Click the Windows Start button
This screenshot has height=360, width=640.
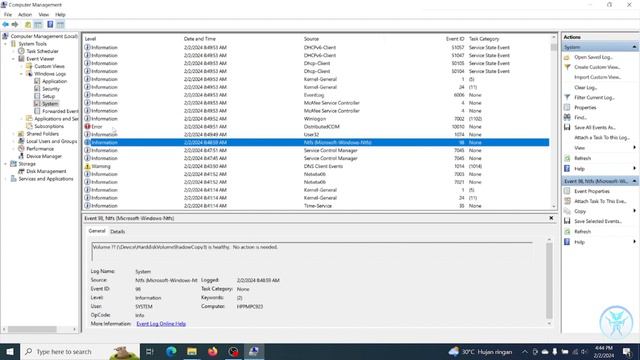10,351
